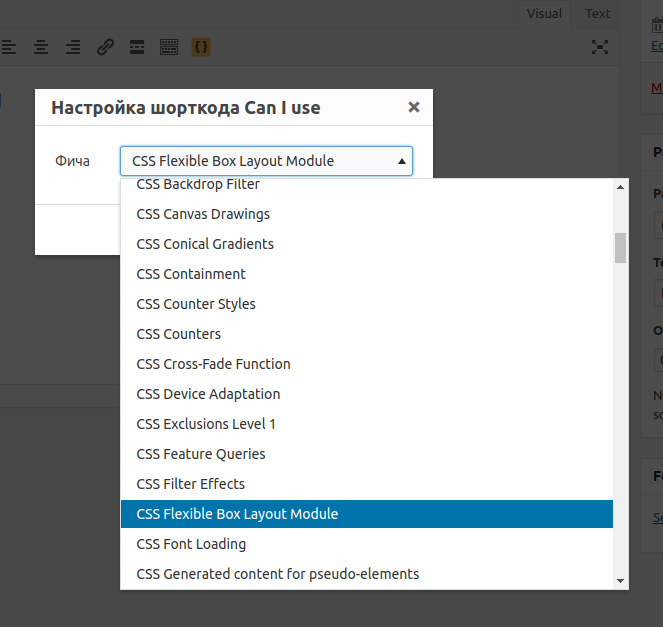The height and width of the screenshot is (627, 663).
Task: Click the dropdown list scrollbar thumb
Action: pyautogui.click(x=620, y=247)
